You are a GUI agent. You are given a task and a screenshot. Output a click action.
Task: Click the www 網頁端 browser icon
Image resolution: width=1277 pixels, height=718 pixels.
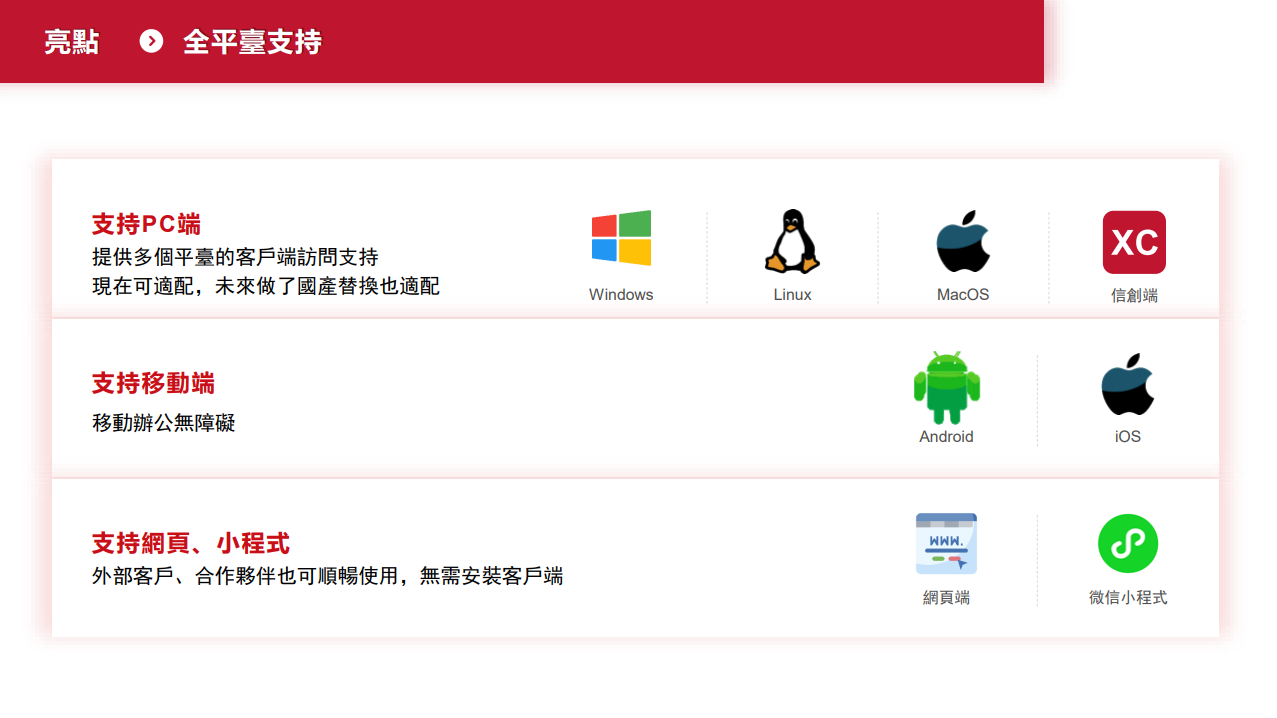(946, 544)
